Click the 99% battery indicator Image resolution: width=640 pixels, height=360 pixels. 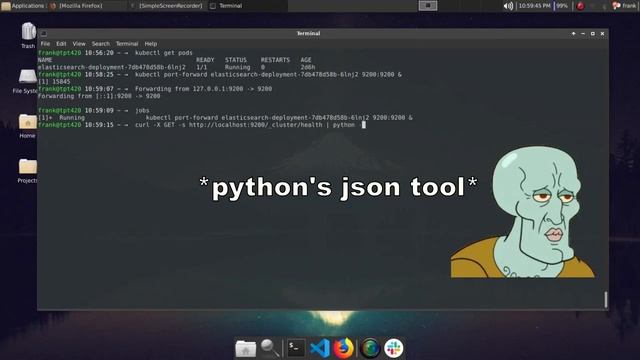[x=562, y=6]
